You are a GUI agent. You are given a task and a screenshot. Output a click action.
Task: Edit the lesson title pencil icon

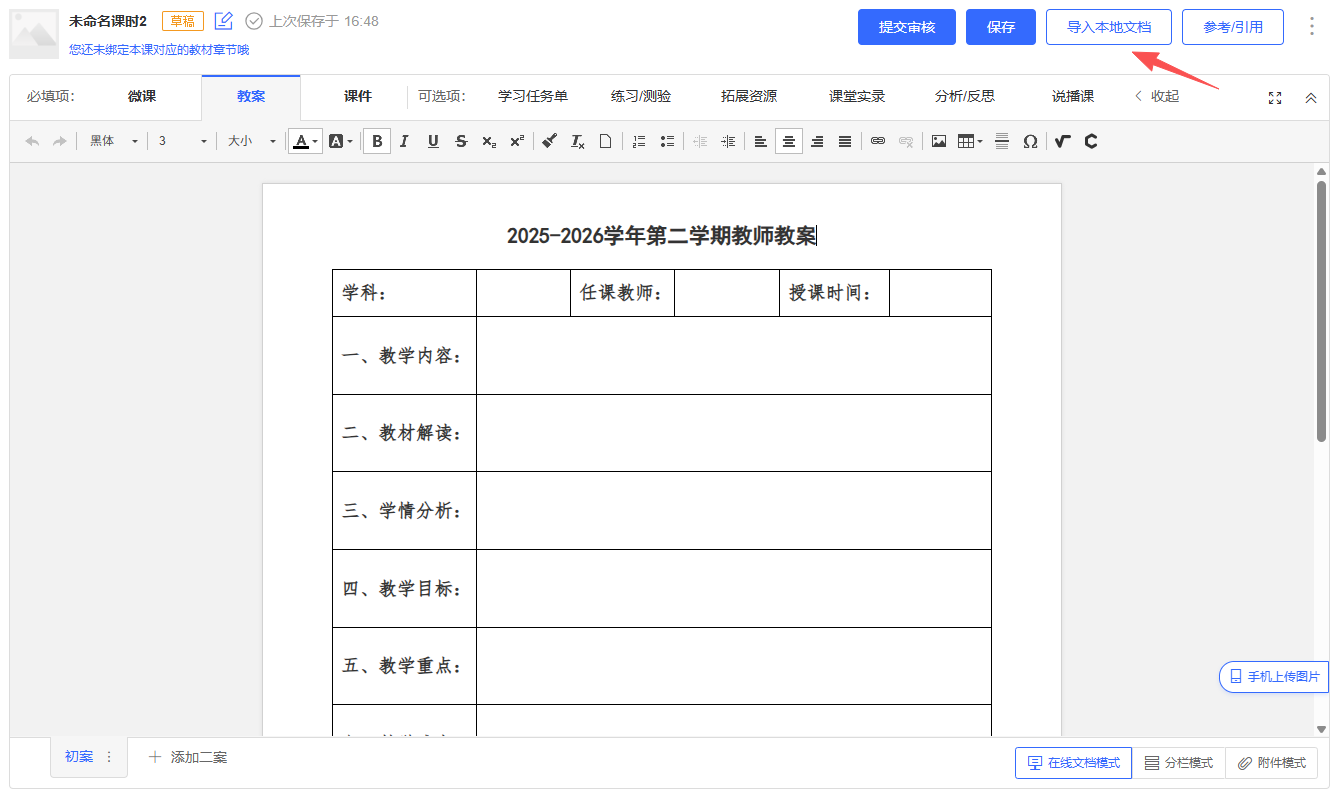(x=224, y=21)
